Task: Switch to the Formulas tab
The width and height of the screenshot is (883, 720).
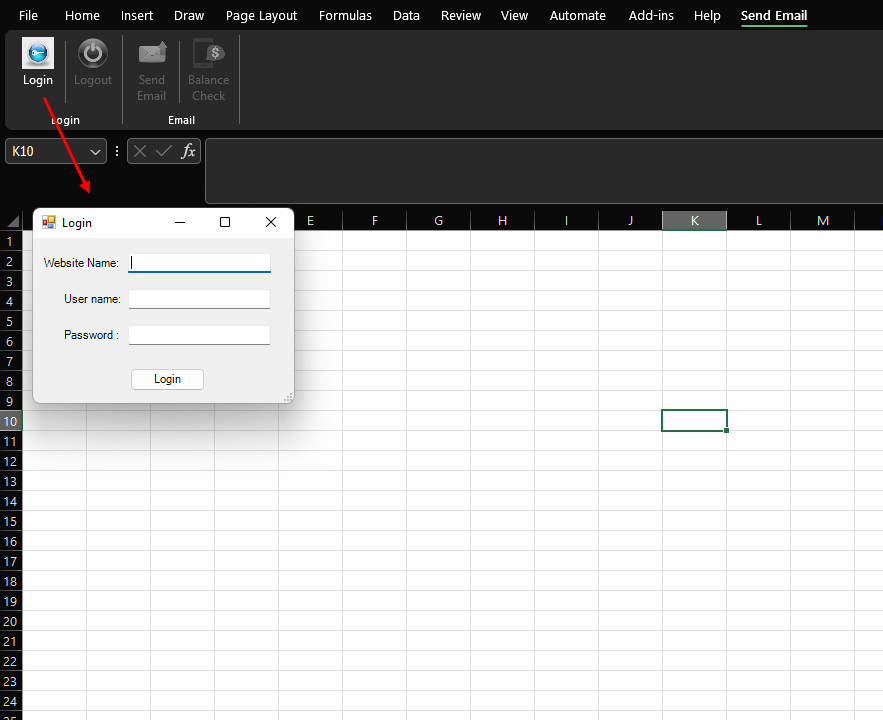Action: (345, 15)
